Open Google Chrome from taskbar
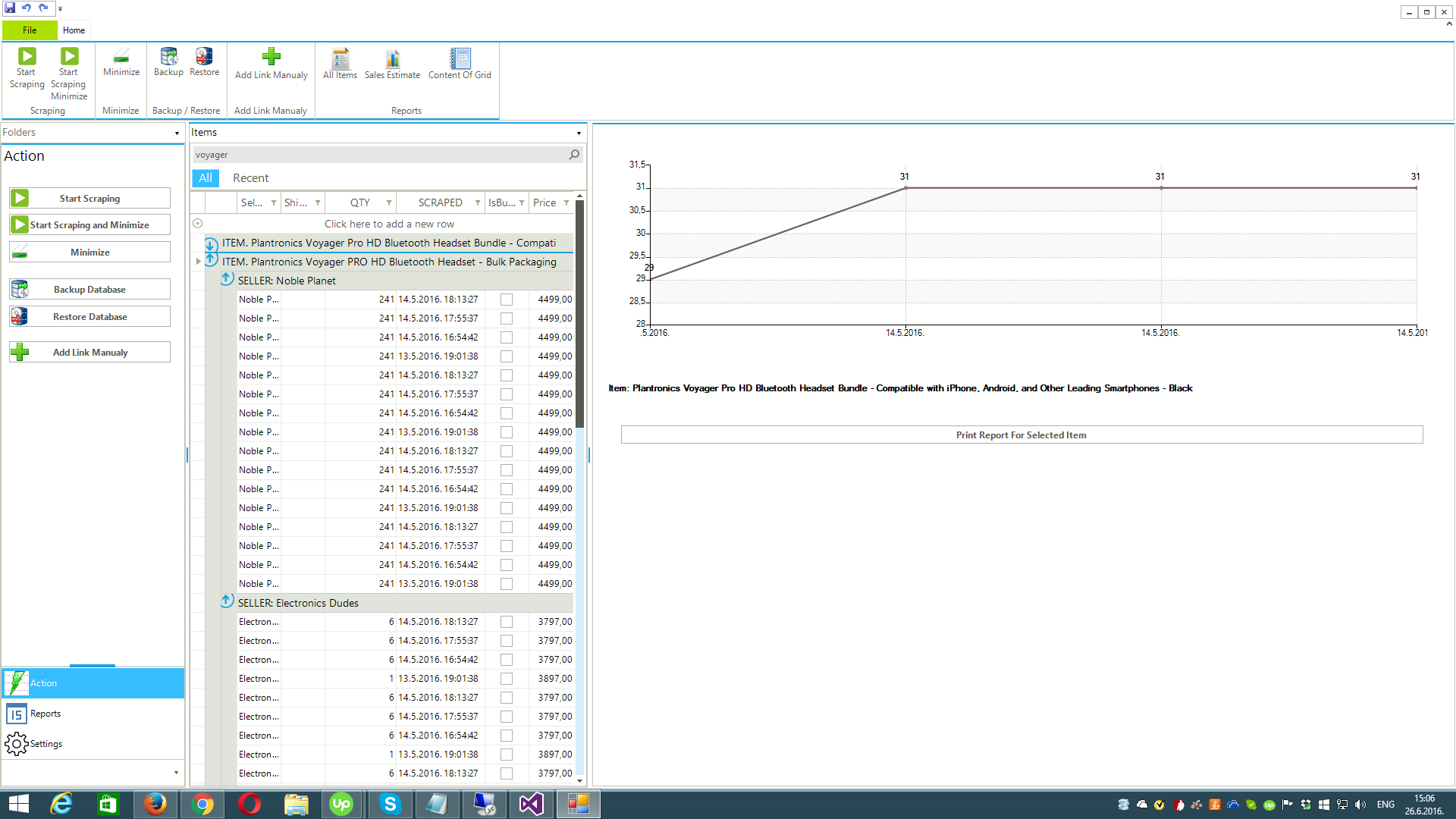This screenshot has width=1456, height=819. pyautogui.click(x=202, y=804)
